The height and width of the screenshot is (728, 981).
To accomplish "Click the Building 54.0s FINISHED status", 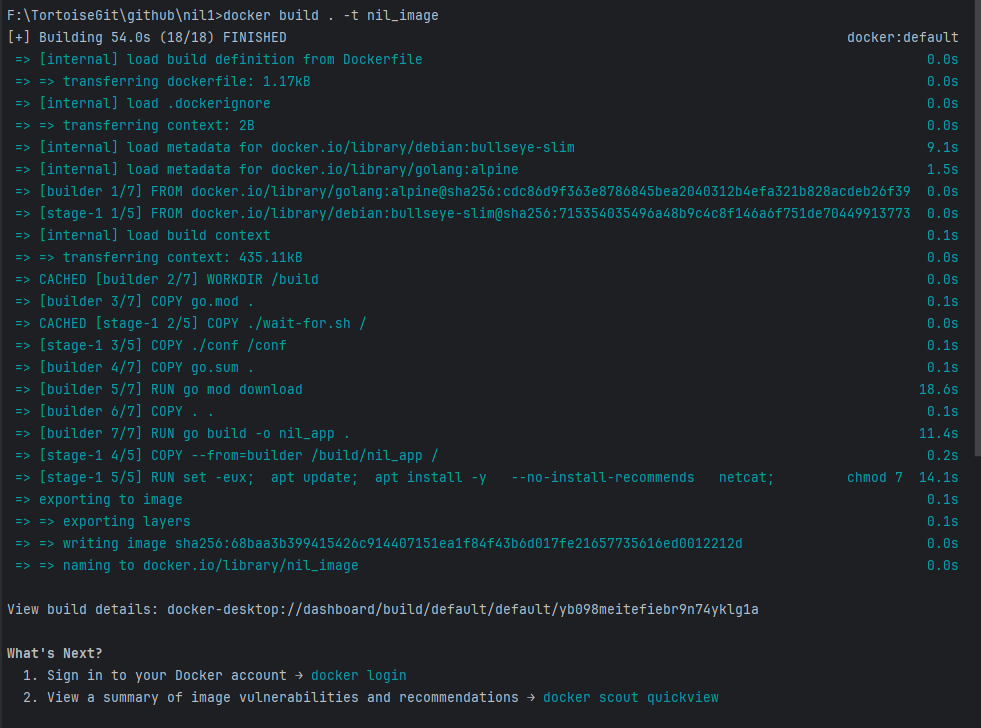I will 162,37.
